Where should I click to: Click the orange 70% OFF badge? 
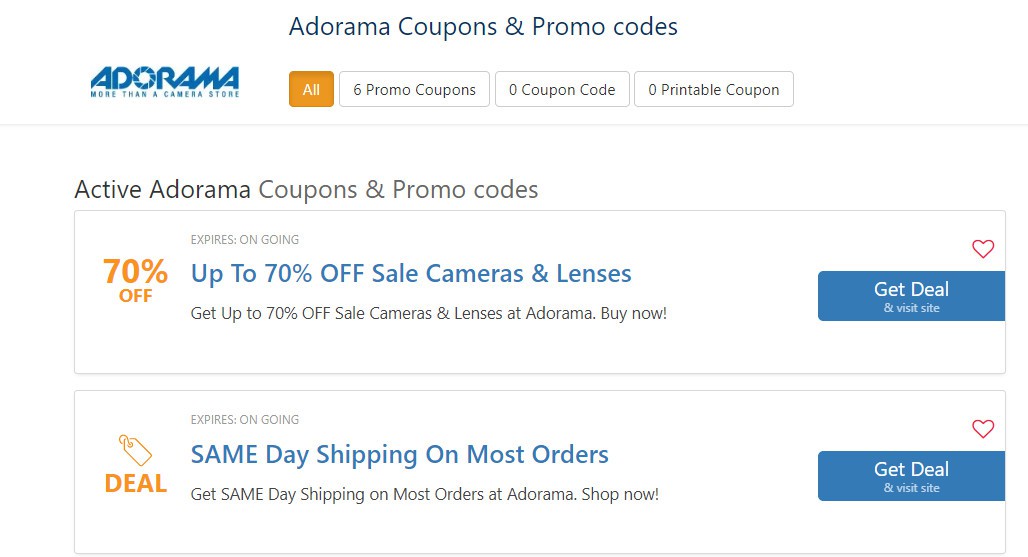click(x=135, y=279)
